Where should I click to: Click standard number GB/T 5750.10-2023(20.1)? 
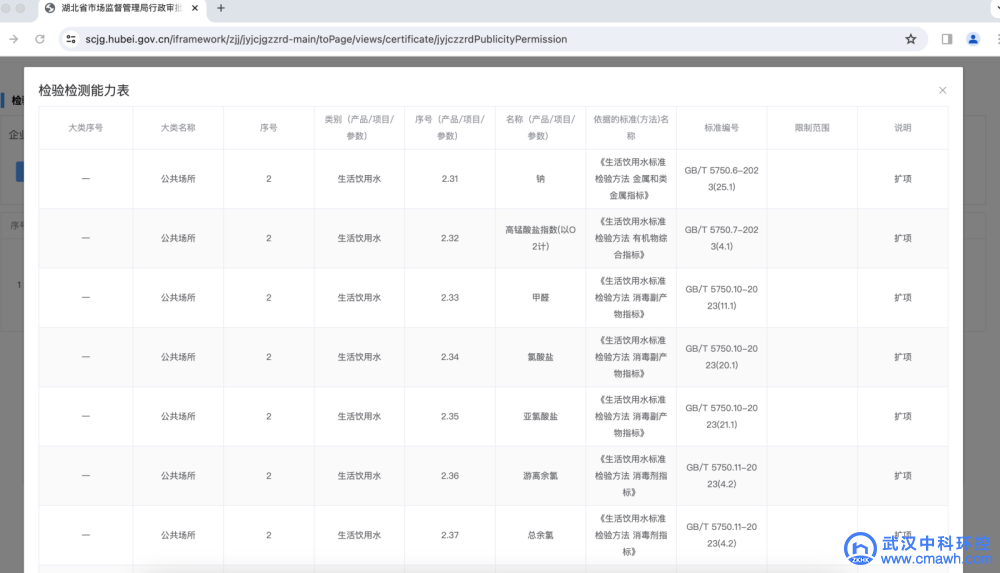pos(721,357)
